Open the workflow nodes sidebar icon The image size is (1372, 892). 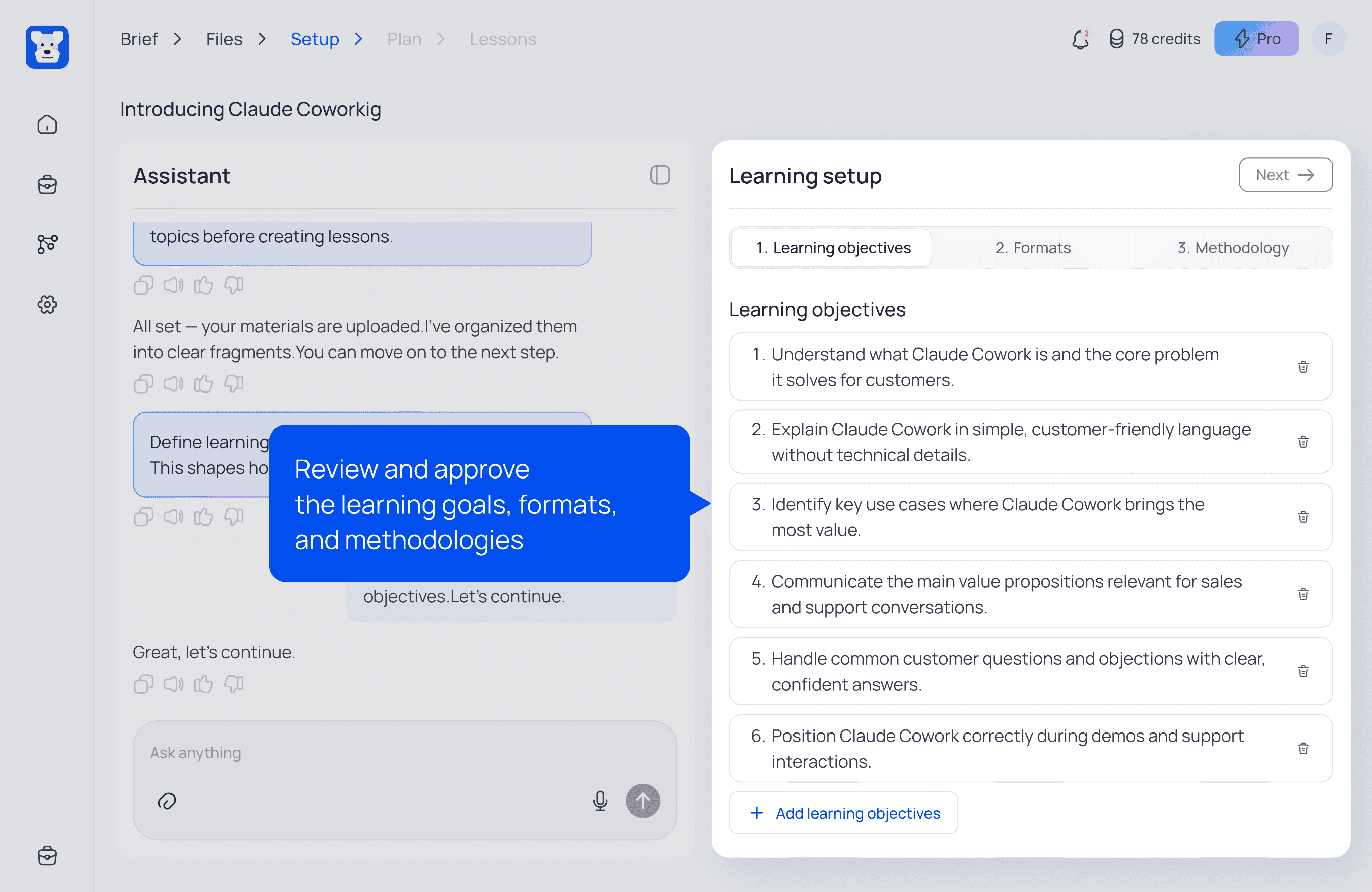click(47, 243)
